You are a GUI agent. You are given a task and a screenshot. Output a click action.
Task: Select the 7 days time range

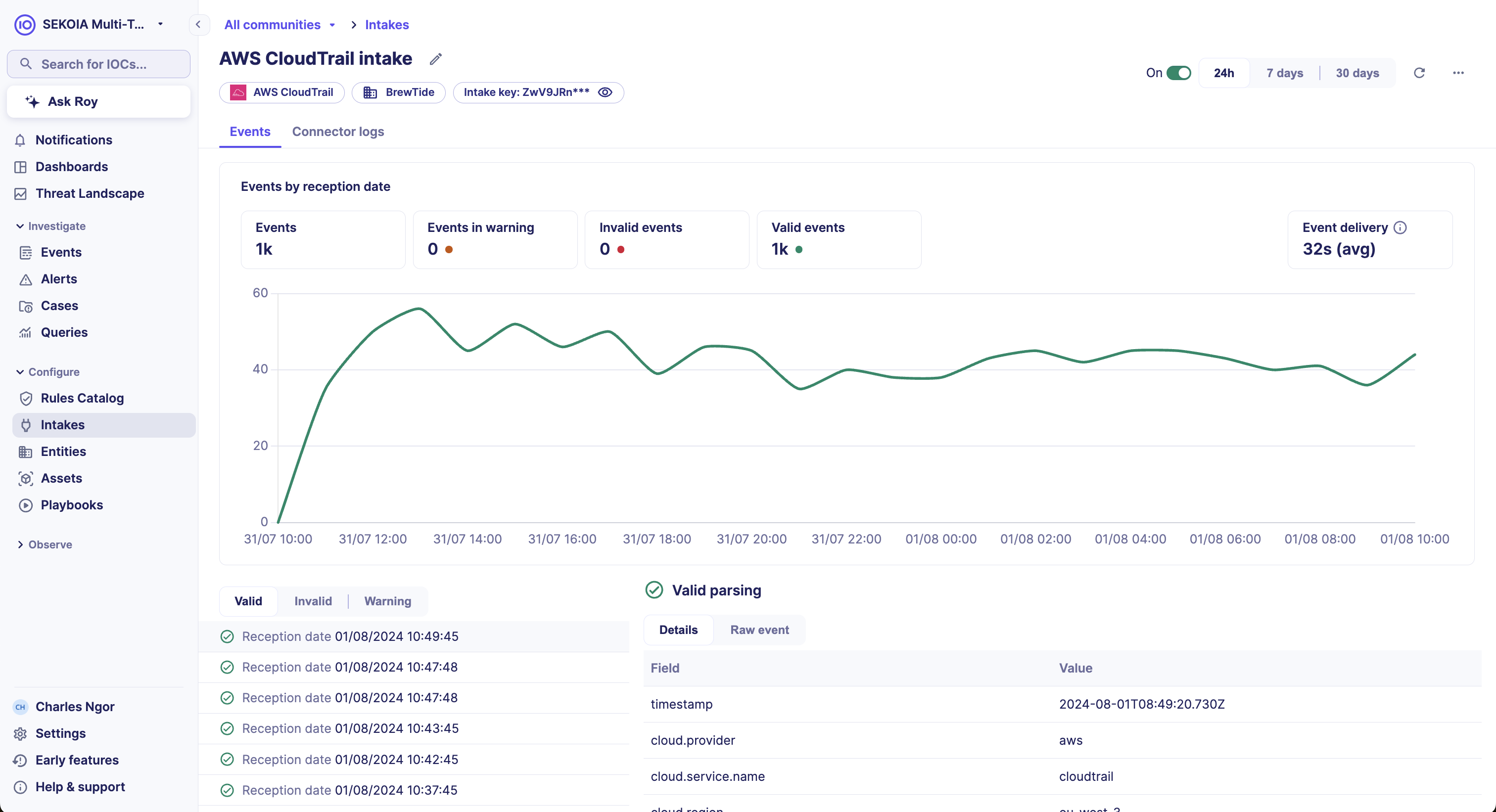(1285, 73)
